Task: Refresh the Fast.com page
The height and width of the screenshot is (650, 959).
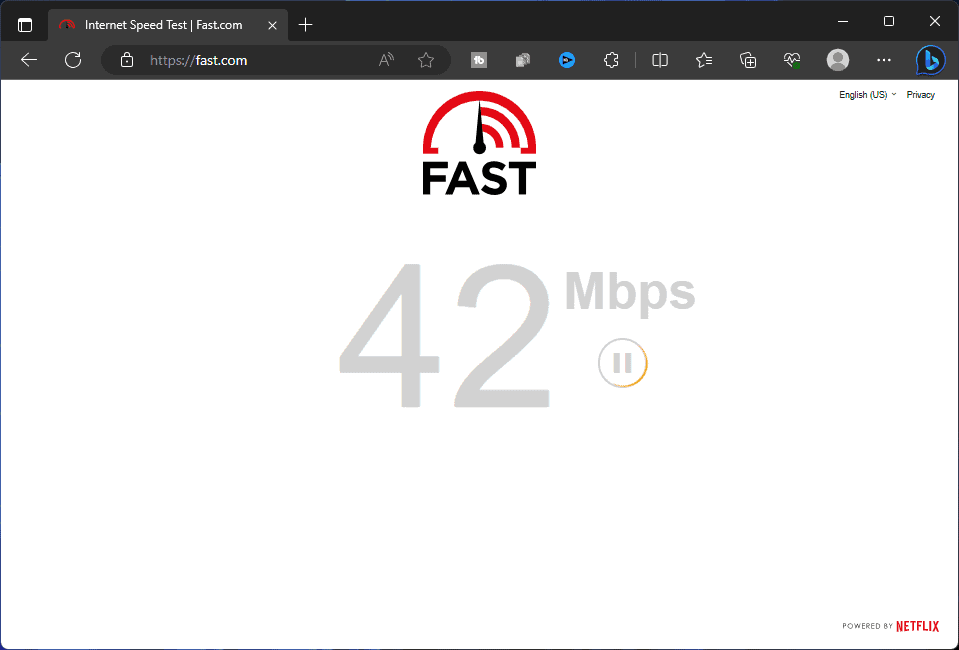Action: (x=73, y=60)
